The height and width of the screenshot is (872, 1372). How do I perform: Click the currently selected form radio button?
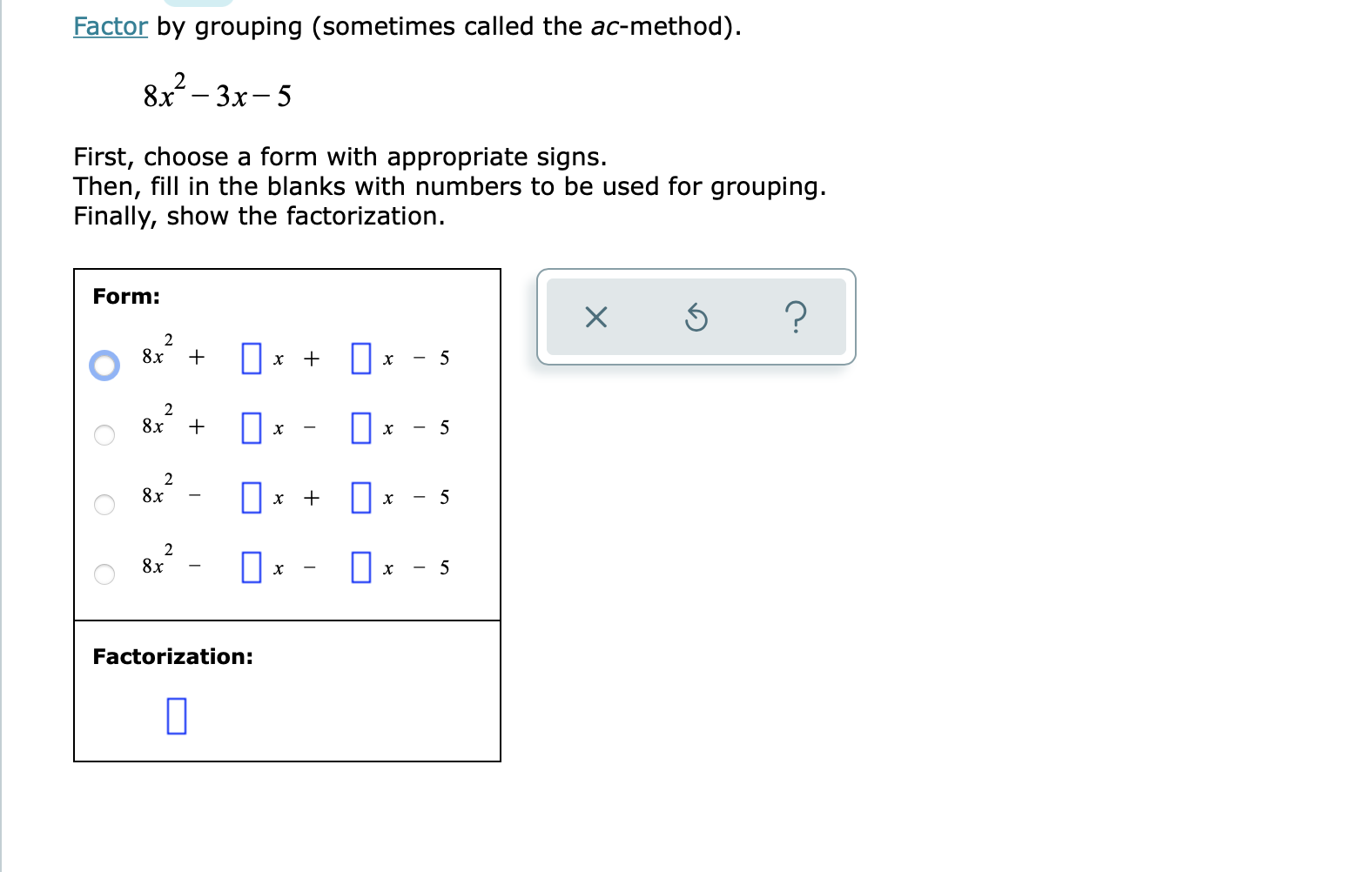104,366
